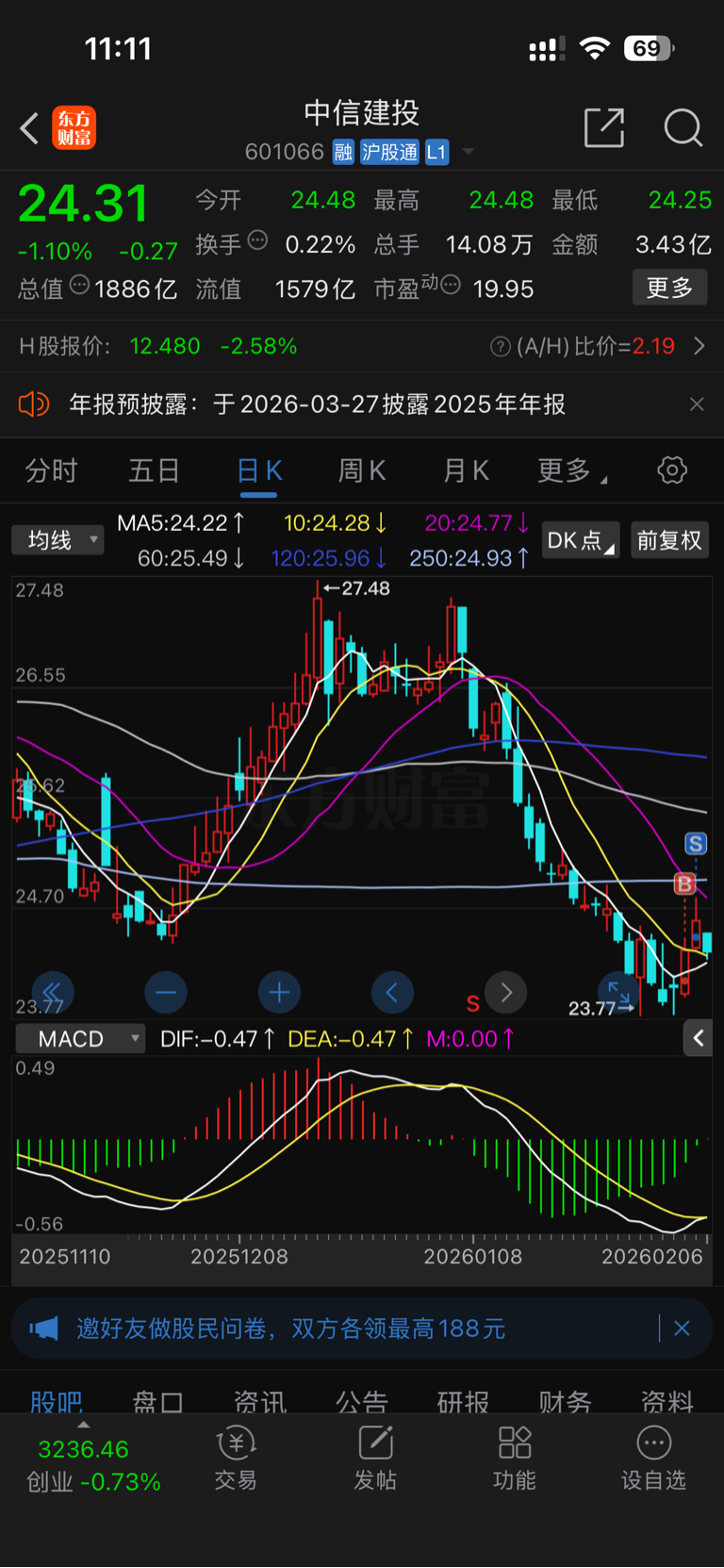Open the 公告 tab
The width and height of the screenshot is (724, 1568).
click(x=362, y=1401)
